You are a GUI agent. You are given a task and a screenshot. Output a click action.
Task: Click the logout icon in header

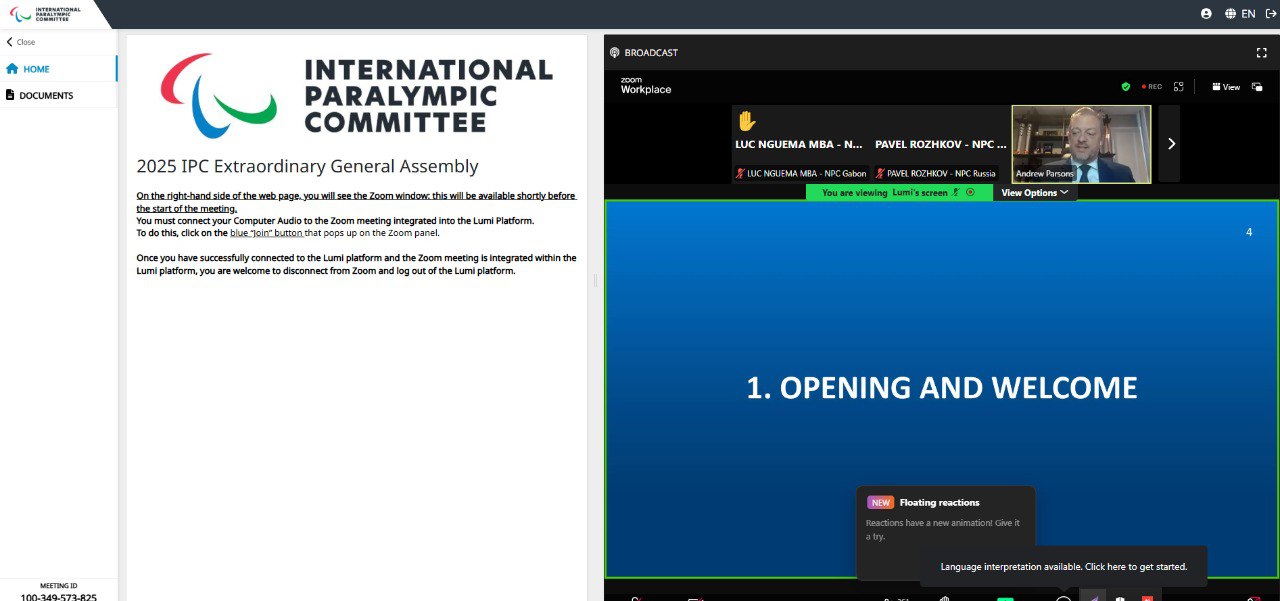1270,14
